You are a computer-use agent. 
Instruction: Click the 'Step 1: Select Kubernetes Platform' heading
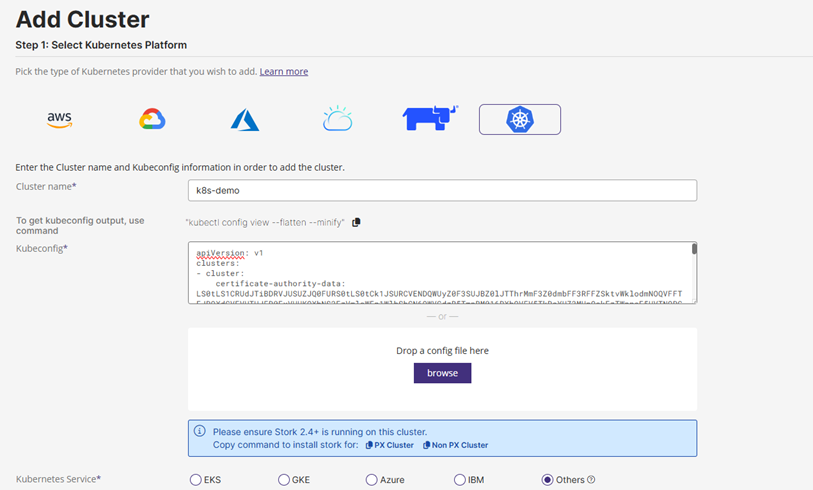pyautogui.click(x=101, y=45)
